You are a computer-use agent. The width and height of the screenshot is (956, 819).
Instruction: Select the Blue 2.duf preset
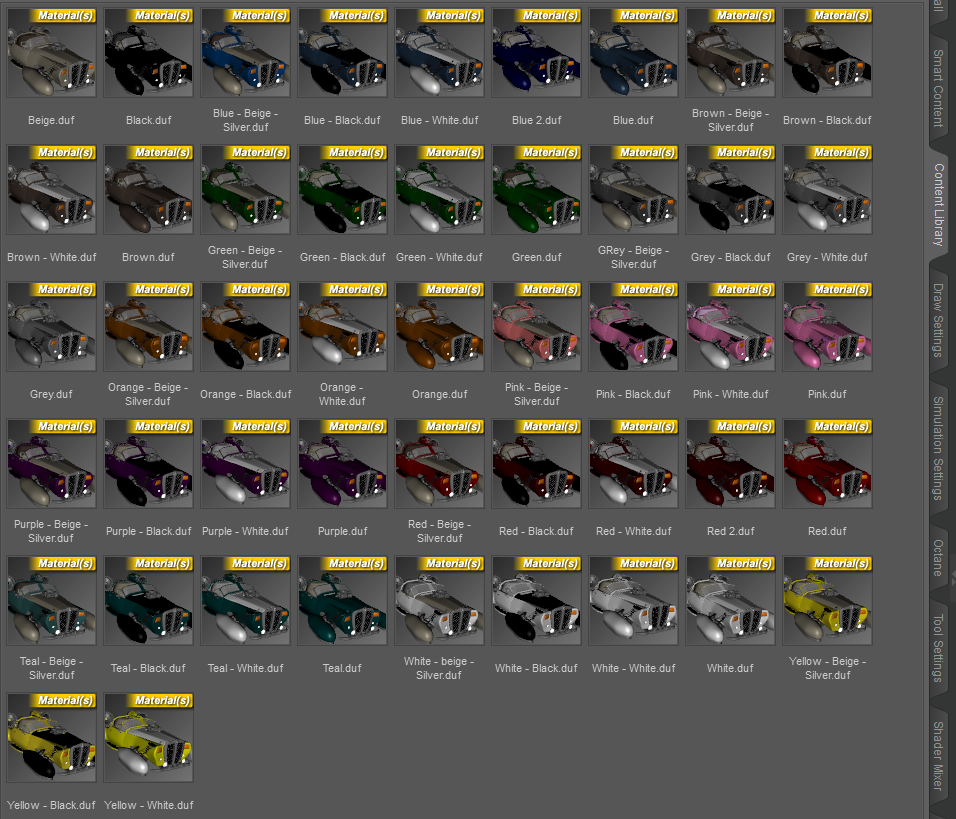click(536, 52)
